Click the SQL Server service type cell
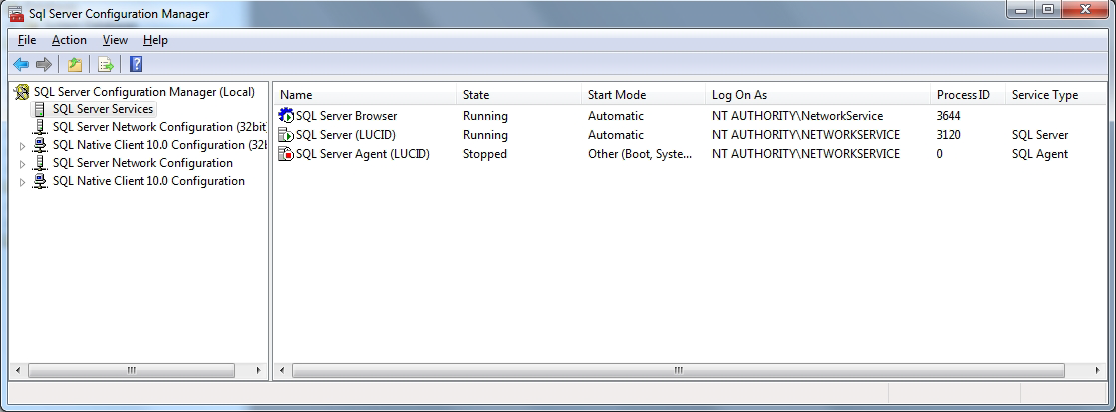Screen dimensions: 1116x412 (1040, 134)
